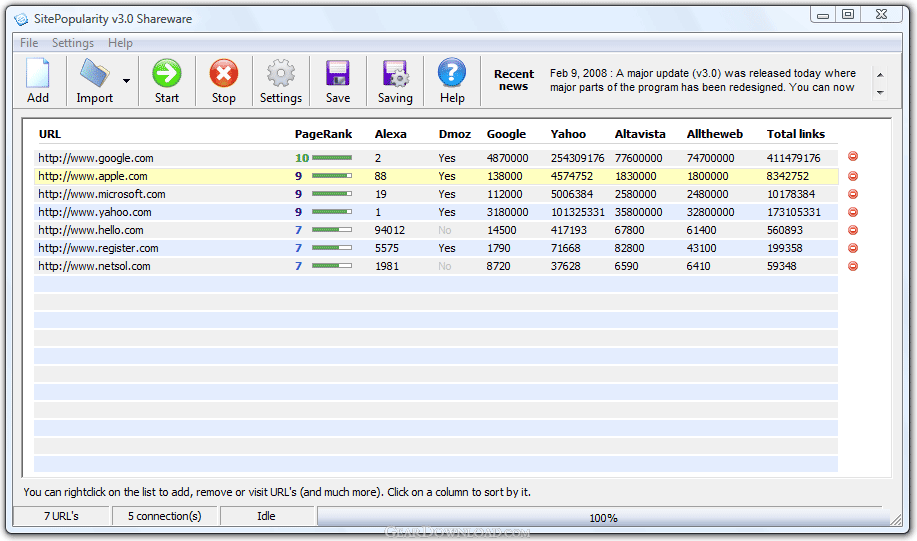
Task: Click the green Start icon
Action: pyautogui.click(x=167, y=74)
